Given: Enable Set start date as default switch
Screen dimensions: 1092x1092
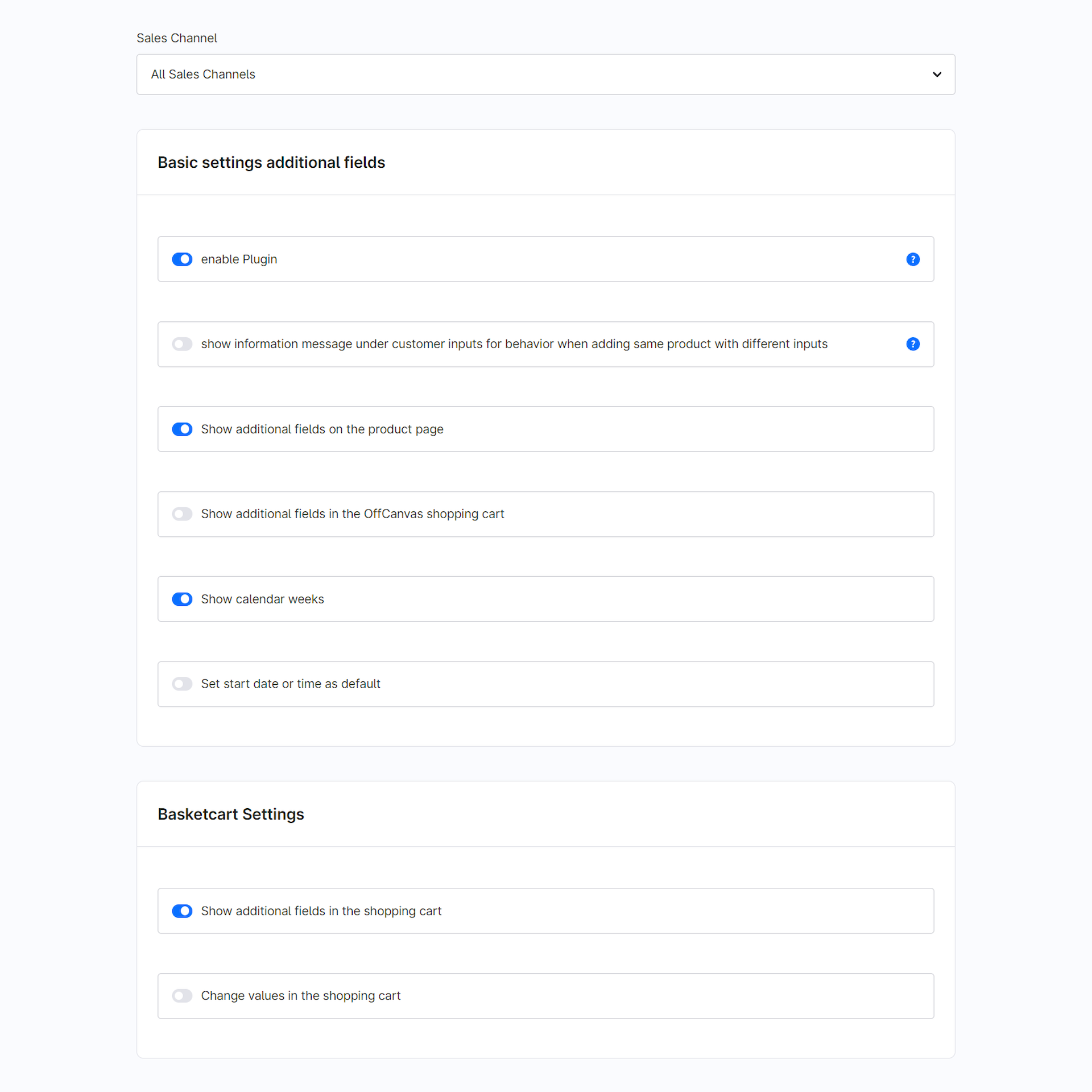Looking at the screenshot, I should click(182, 684).
